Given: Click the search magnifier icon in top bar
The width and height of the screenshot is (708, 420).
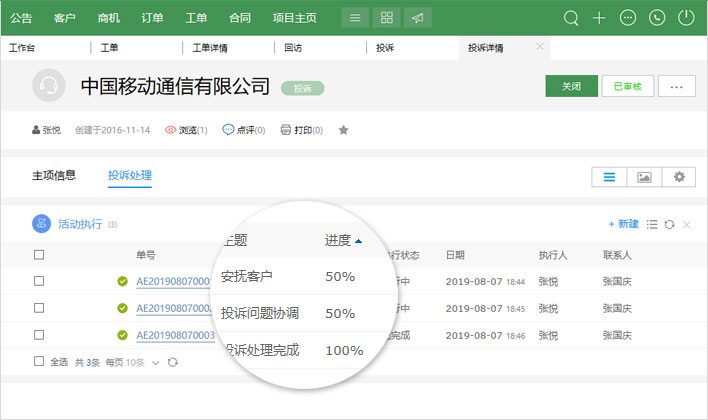Looking at the screenshot, I should pyautogui.click(x=571, y=17).
